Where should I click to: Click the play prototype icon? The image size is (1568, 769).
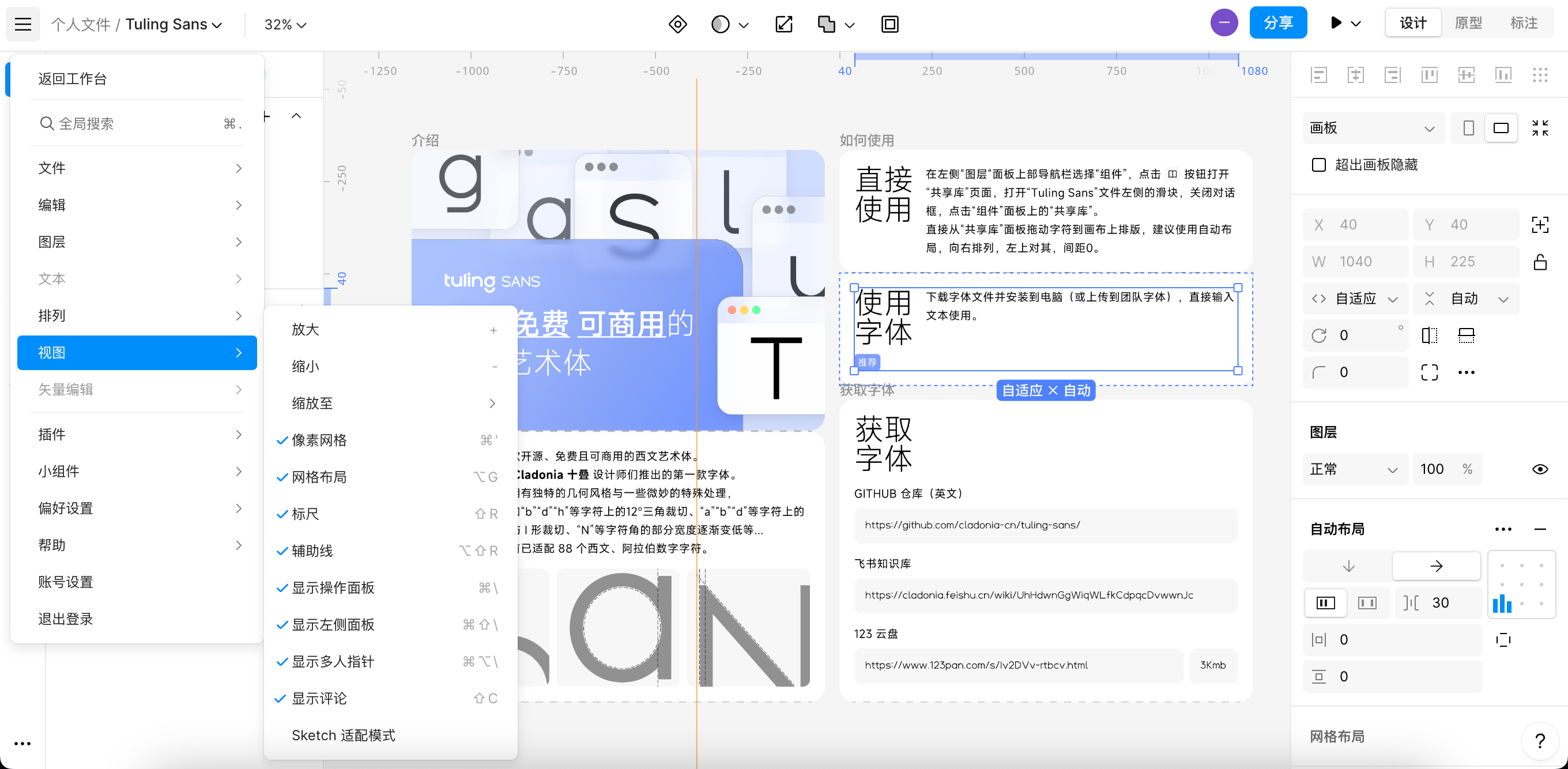click(x=1336, y=23)
